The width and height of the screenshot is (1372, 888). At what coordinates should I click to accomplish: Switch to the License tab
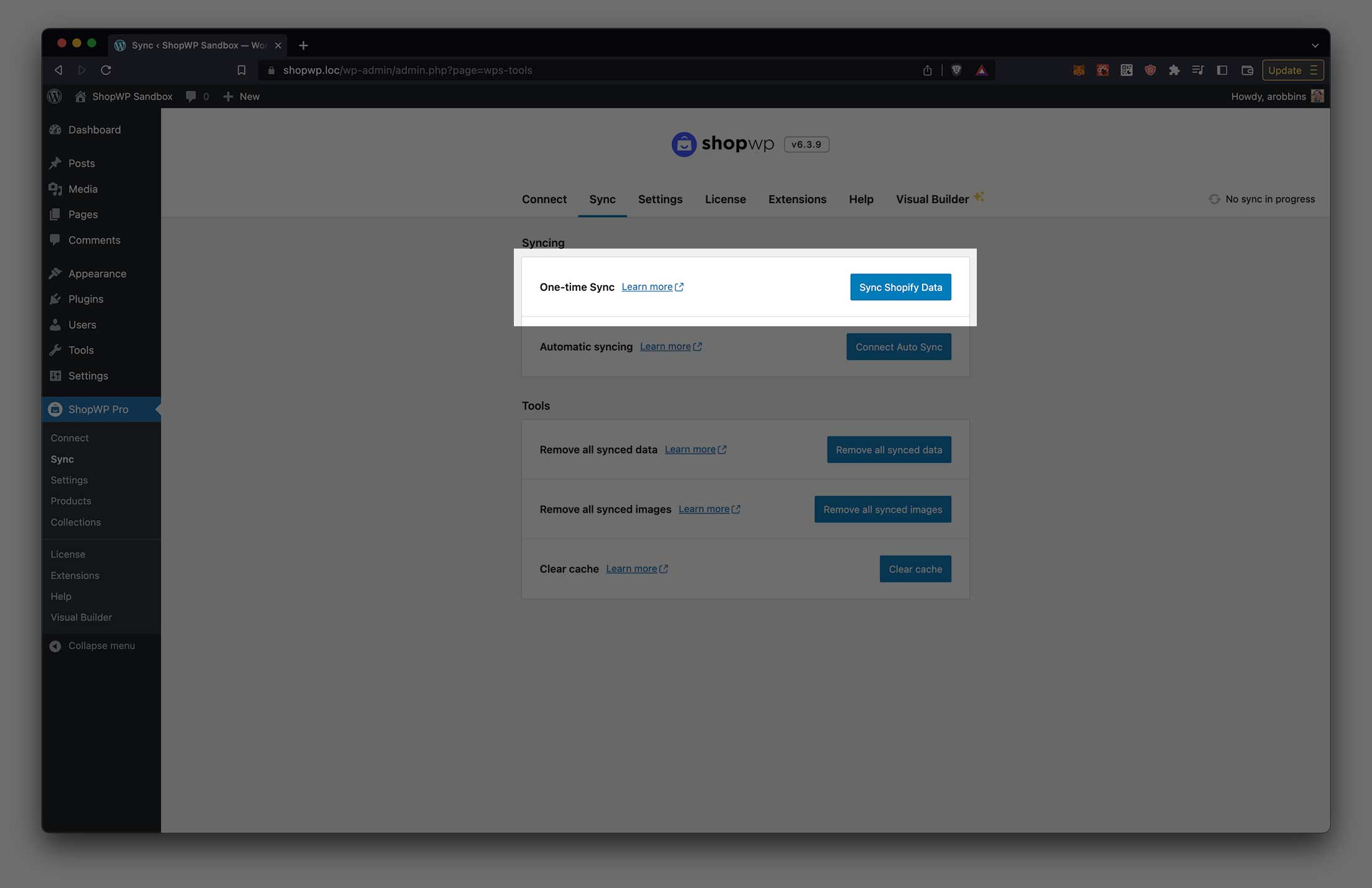pos(725,199)
